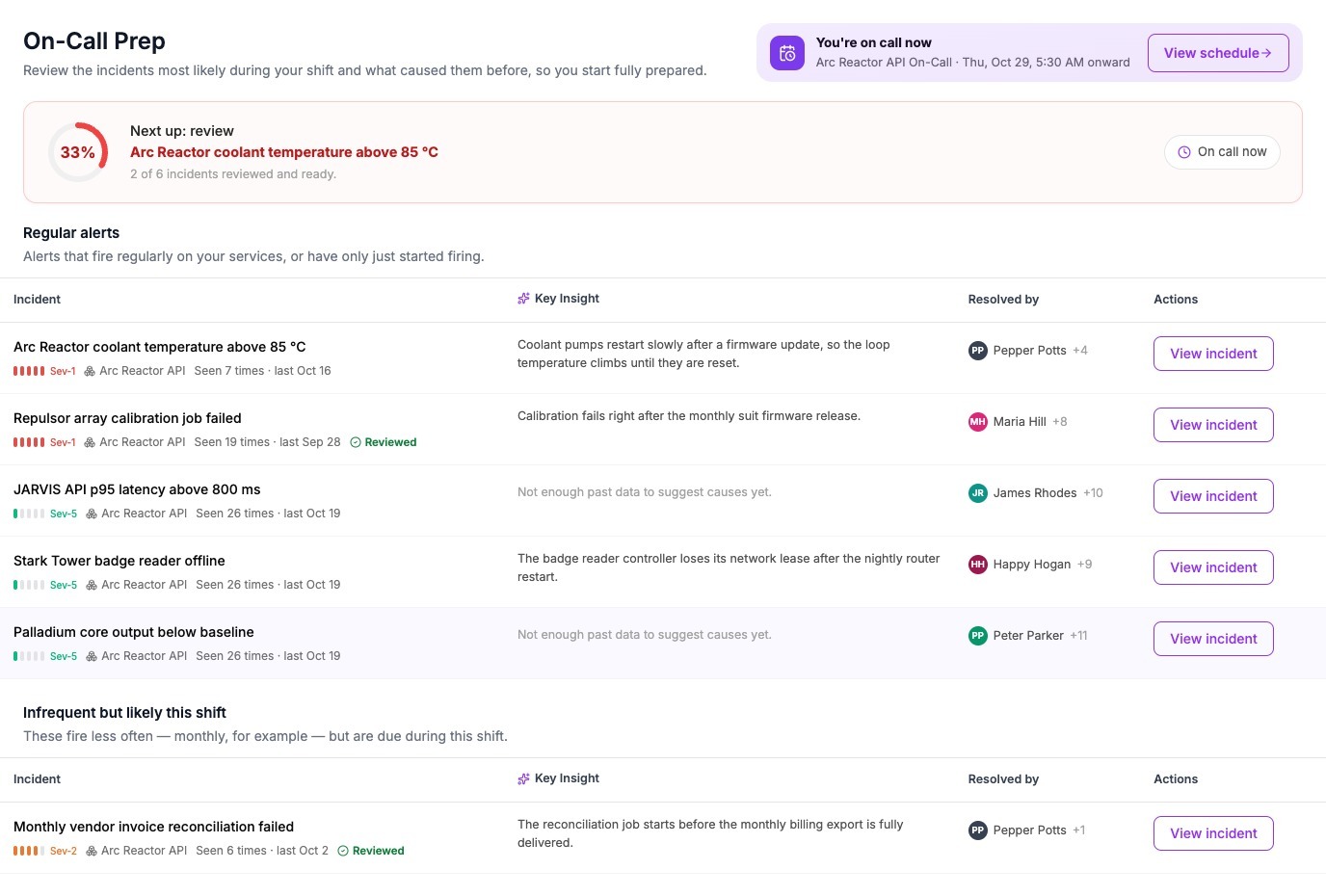
Task: View incident for Repulsor array calibration job
Action: tap(1213, 425)
